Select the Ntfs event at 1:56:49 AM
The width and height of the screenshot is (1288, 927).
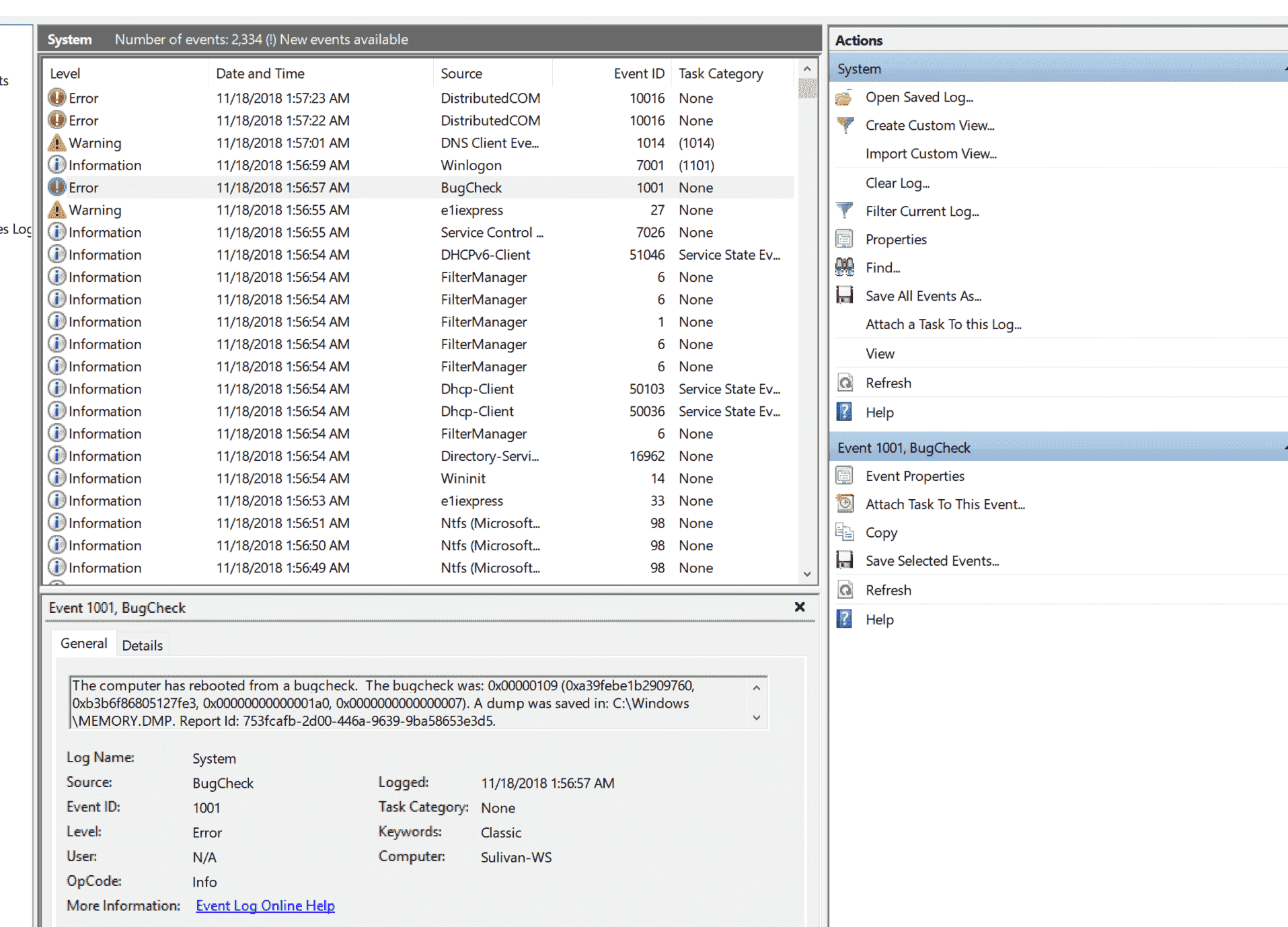point(420,568)
